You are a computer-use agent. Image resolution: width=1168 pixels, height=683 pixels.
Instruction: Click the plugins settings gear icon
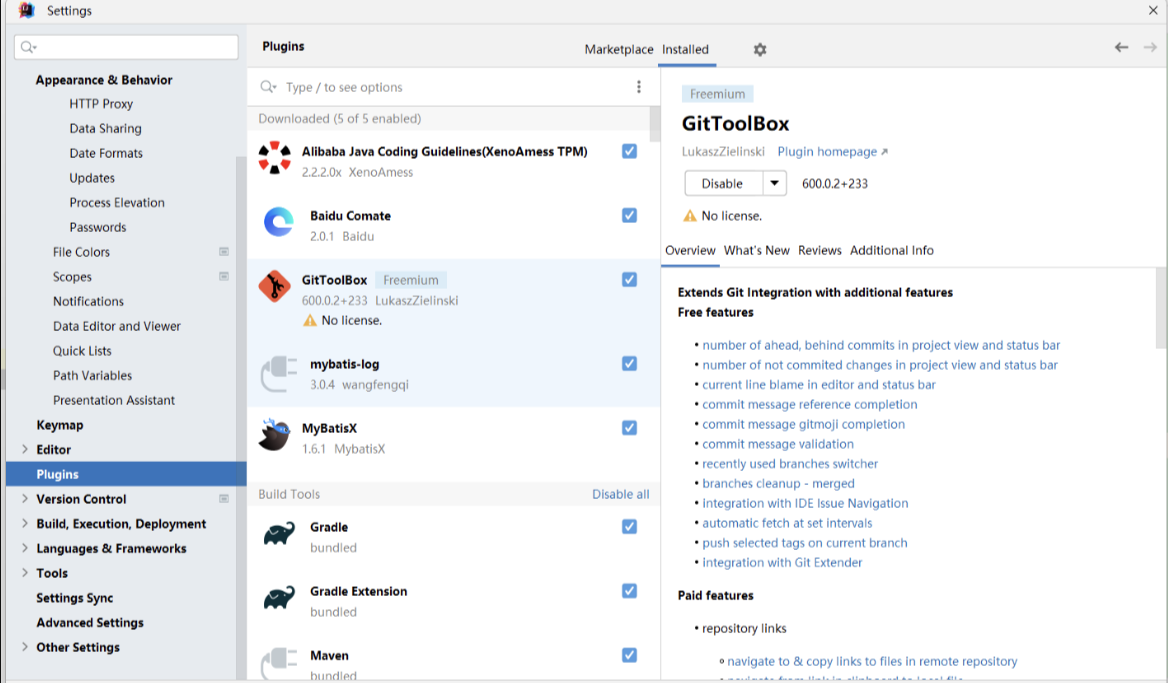pos(760,49)
